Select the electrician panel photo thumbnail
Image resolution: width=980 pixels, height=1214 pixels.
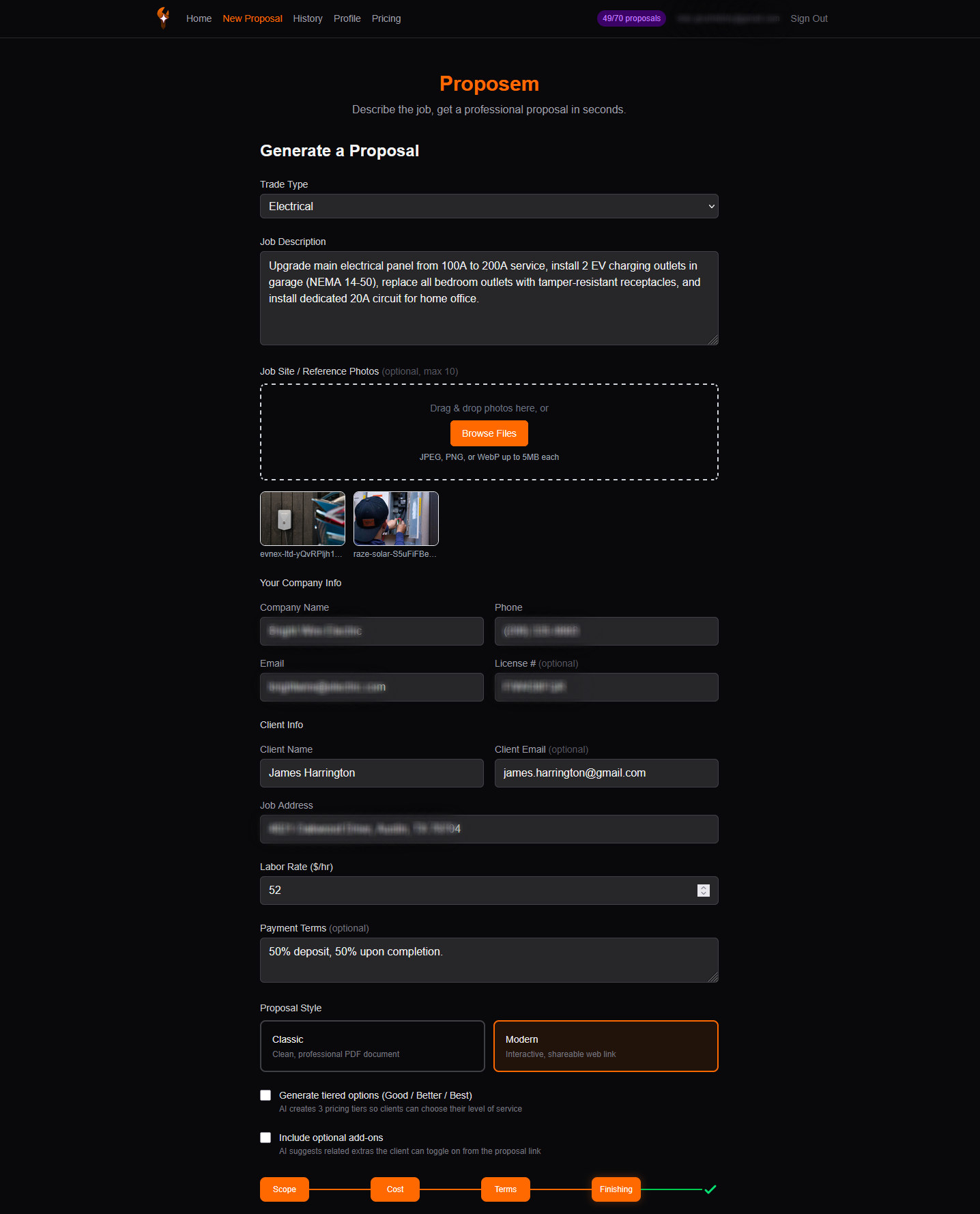tap(396, 519)
